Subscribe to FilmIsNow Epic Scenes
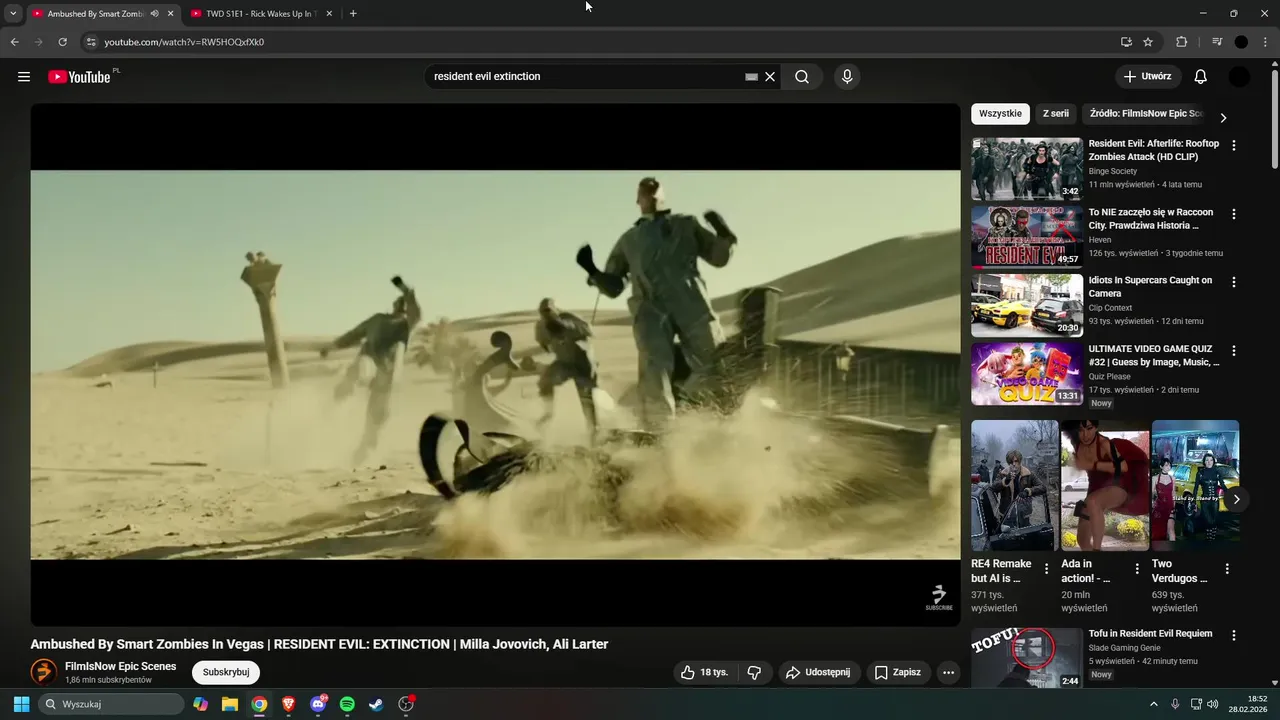This screenshot has height=720, width=1280. coord(226,672)
